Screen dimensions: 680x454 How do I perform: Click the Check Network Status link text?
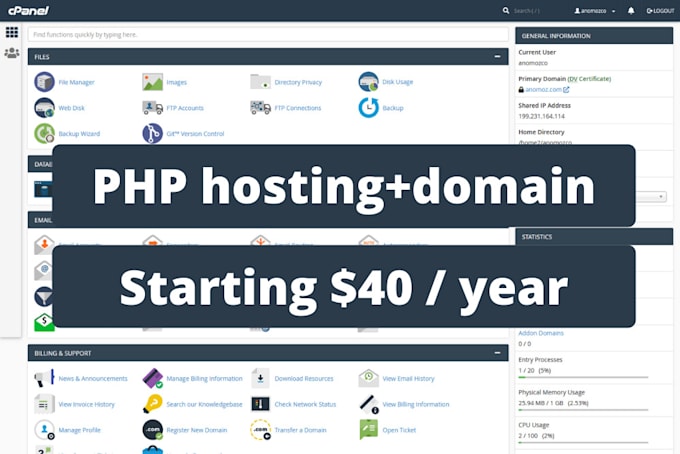pyautogui.click(x=305, y=404)
